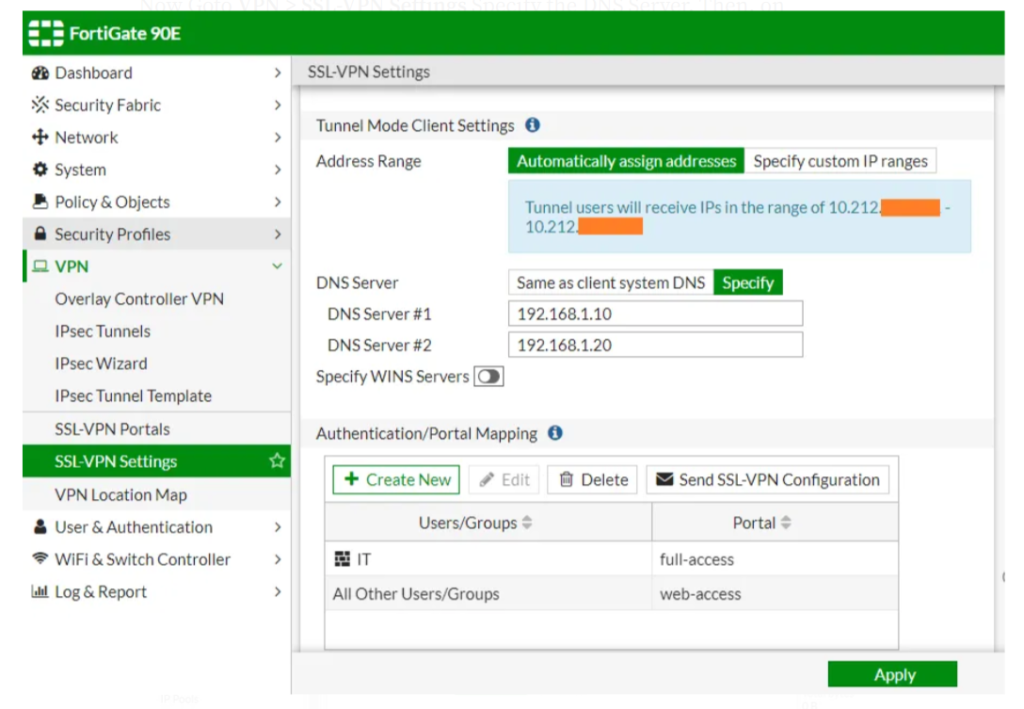Expand the Security Profiles chevron
This screenshot has height=709, width=1024.
click(278, 234)
